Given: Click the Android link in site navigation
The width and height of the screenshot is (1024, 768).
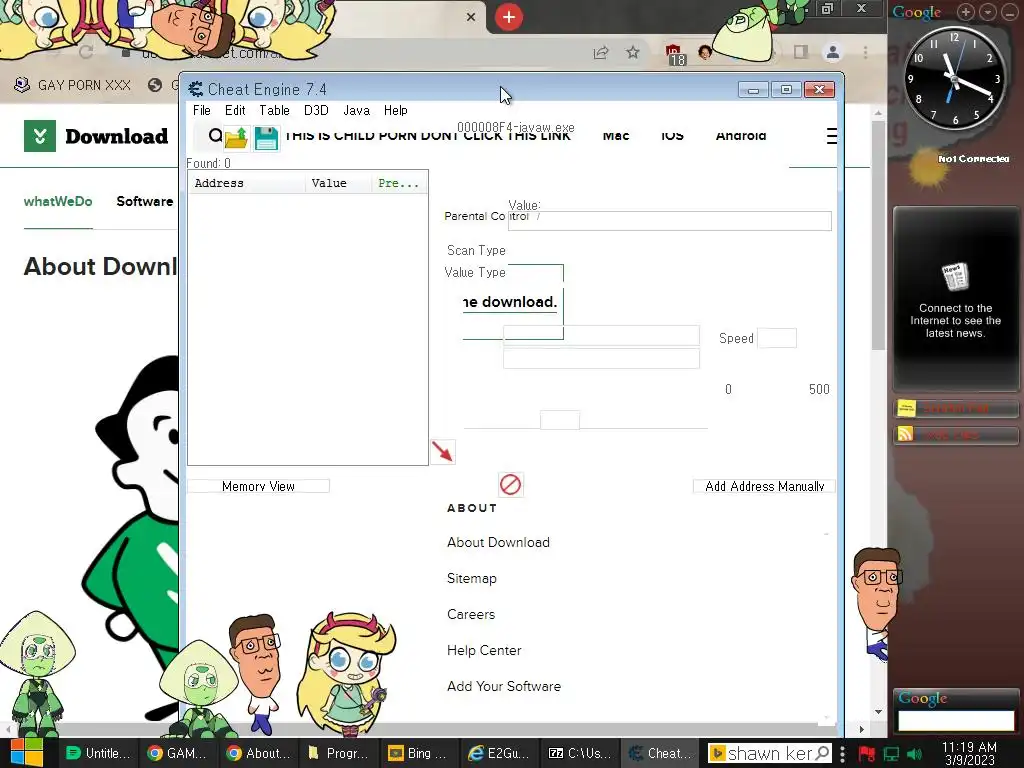Looking at the screenshot, I should click(x=741, y=136).
